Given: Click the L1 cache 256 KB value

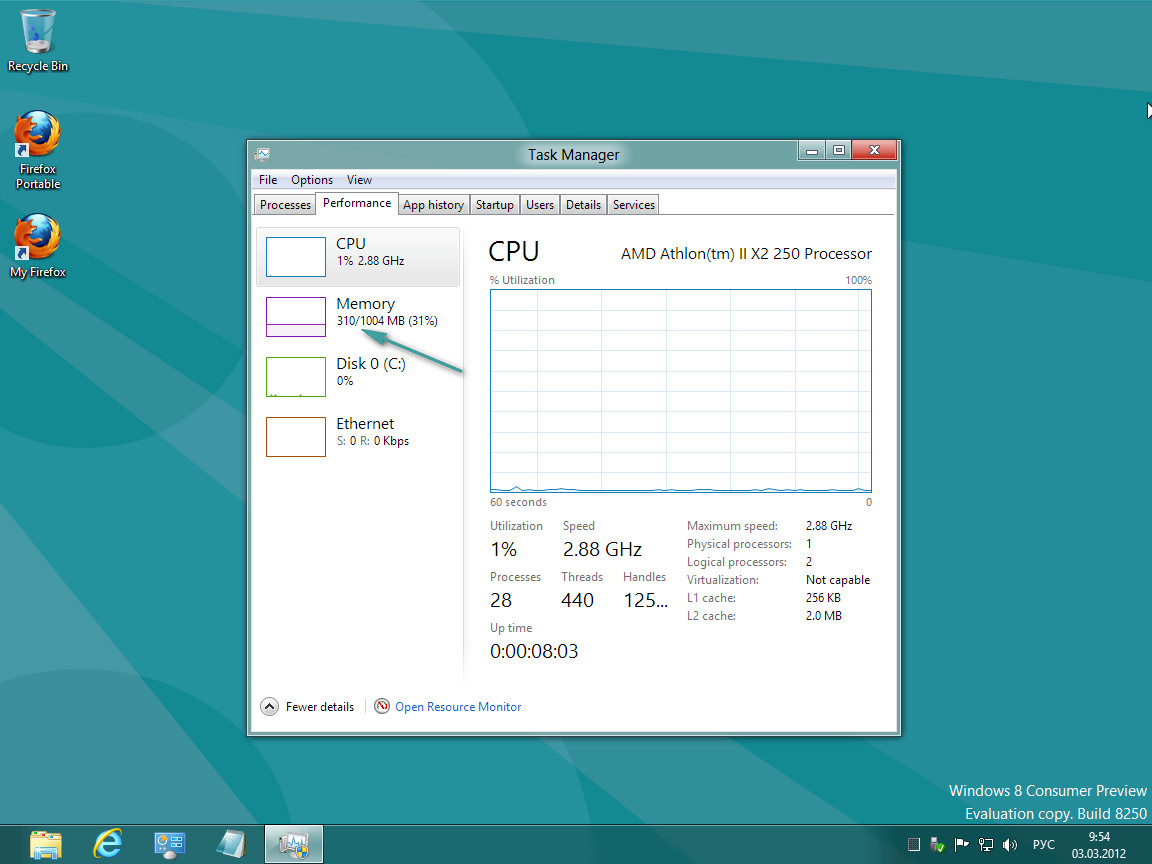Looking at the screenshot, I should click(823, 598).
